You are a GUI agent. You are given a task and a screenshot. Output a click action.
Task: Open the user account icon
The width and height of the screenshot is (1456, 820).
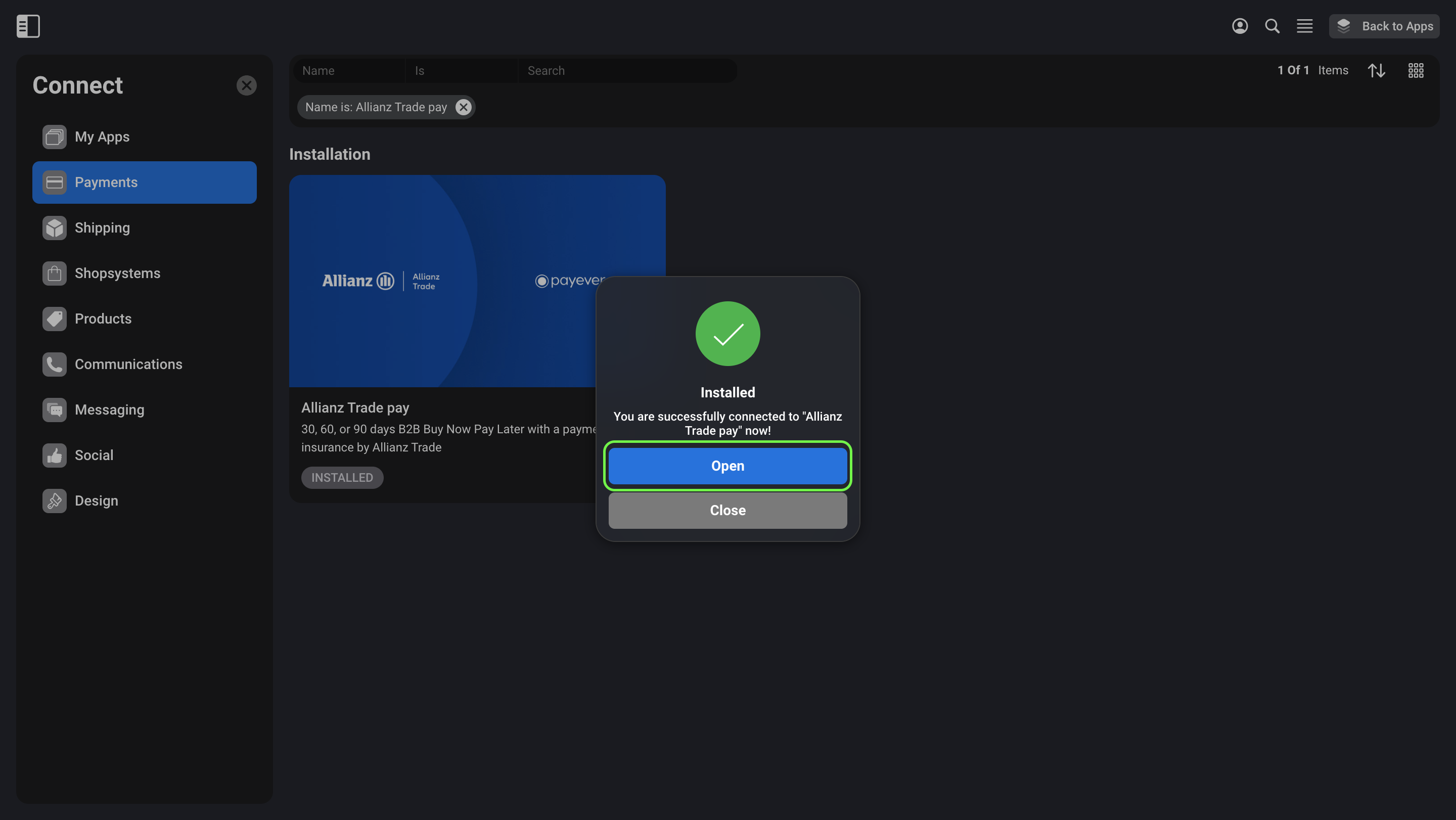click(1240, 26)
